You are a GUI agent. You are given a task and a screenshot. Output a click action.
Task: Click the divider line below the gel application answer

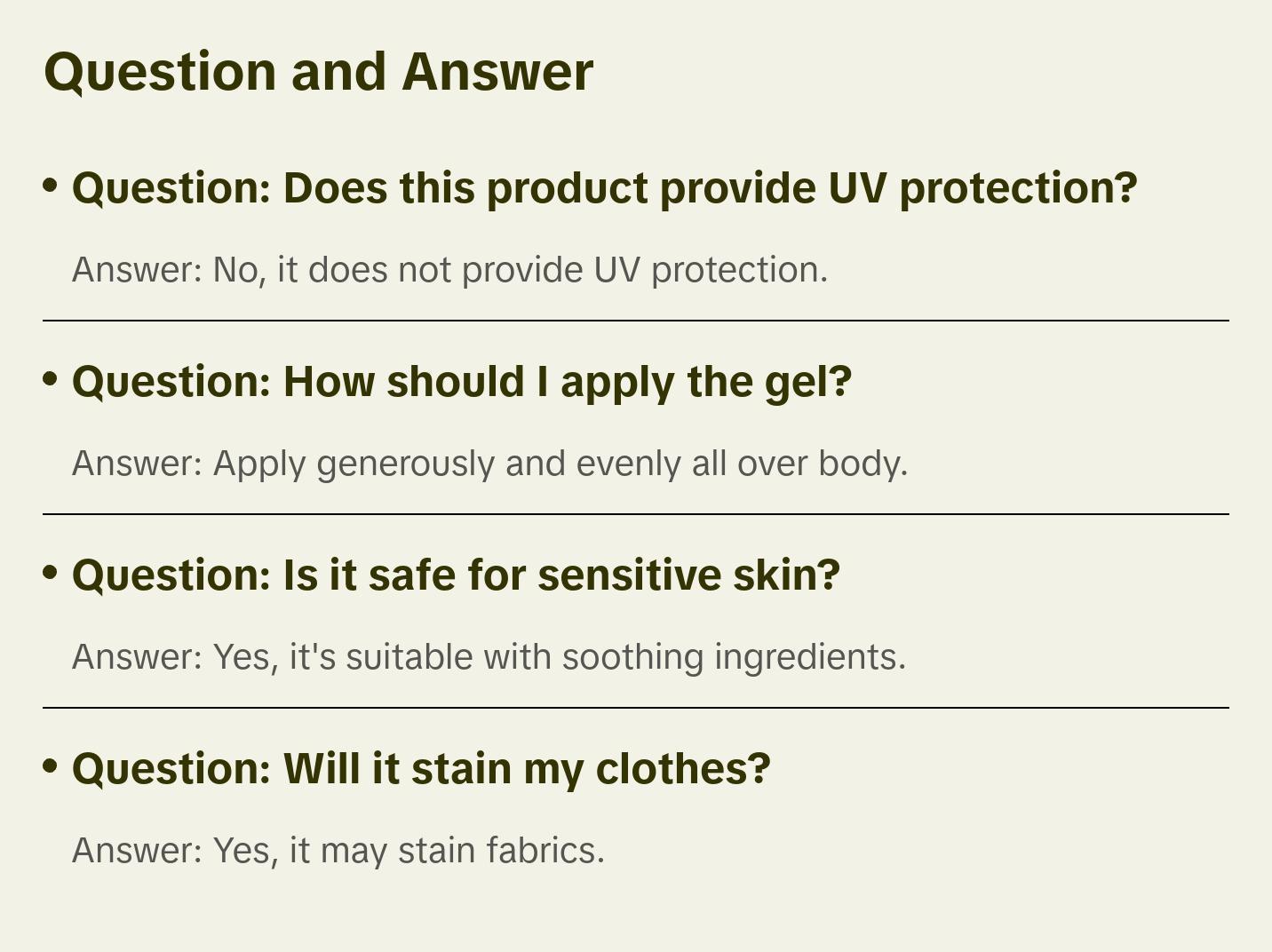click(x=636, y=514)
